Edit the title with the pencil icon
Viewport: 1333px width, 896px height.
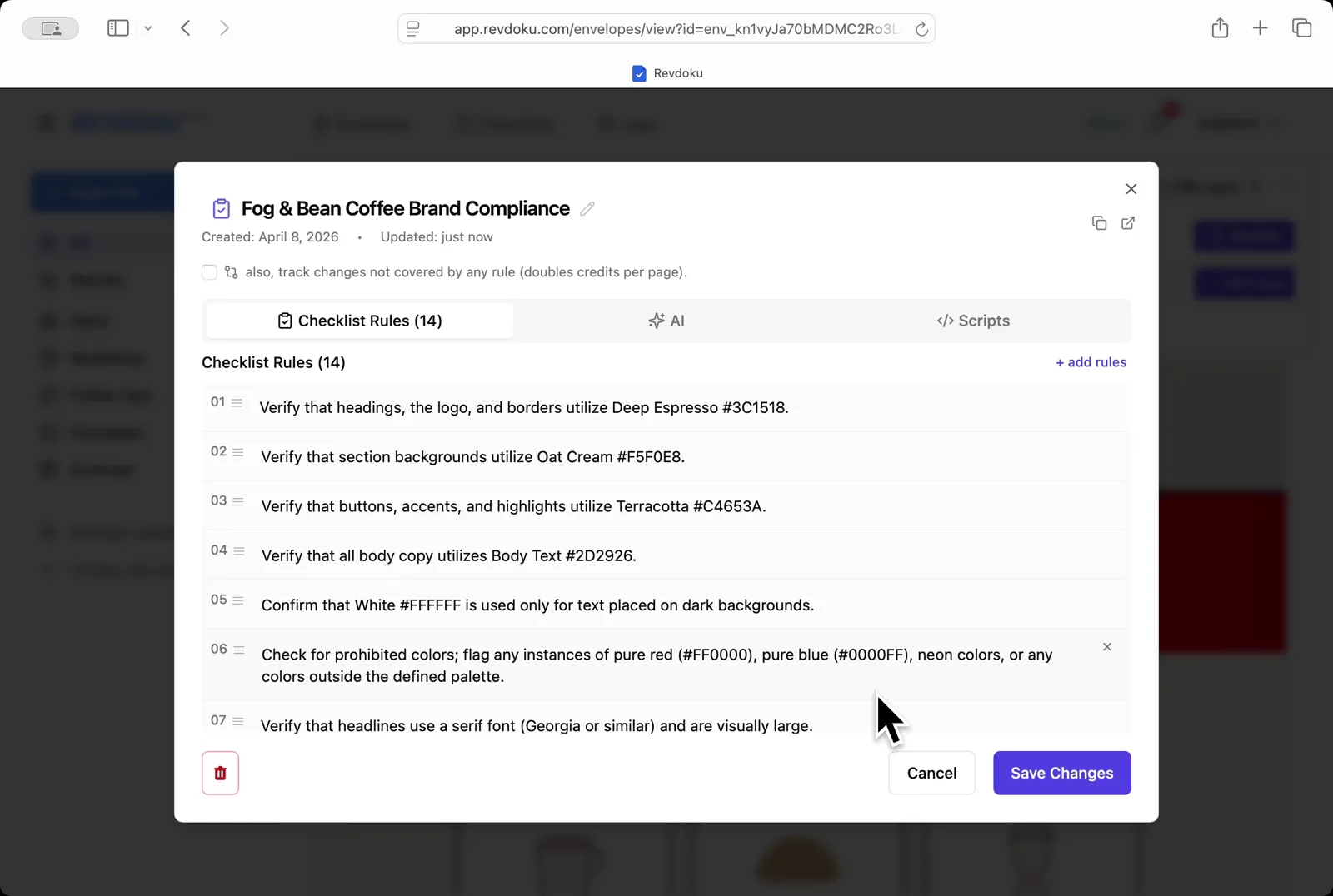pyautogui.click(x=587, y=208)
